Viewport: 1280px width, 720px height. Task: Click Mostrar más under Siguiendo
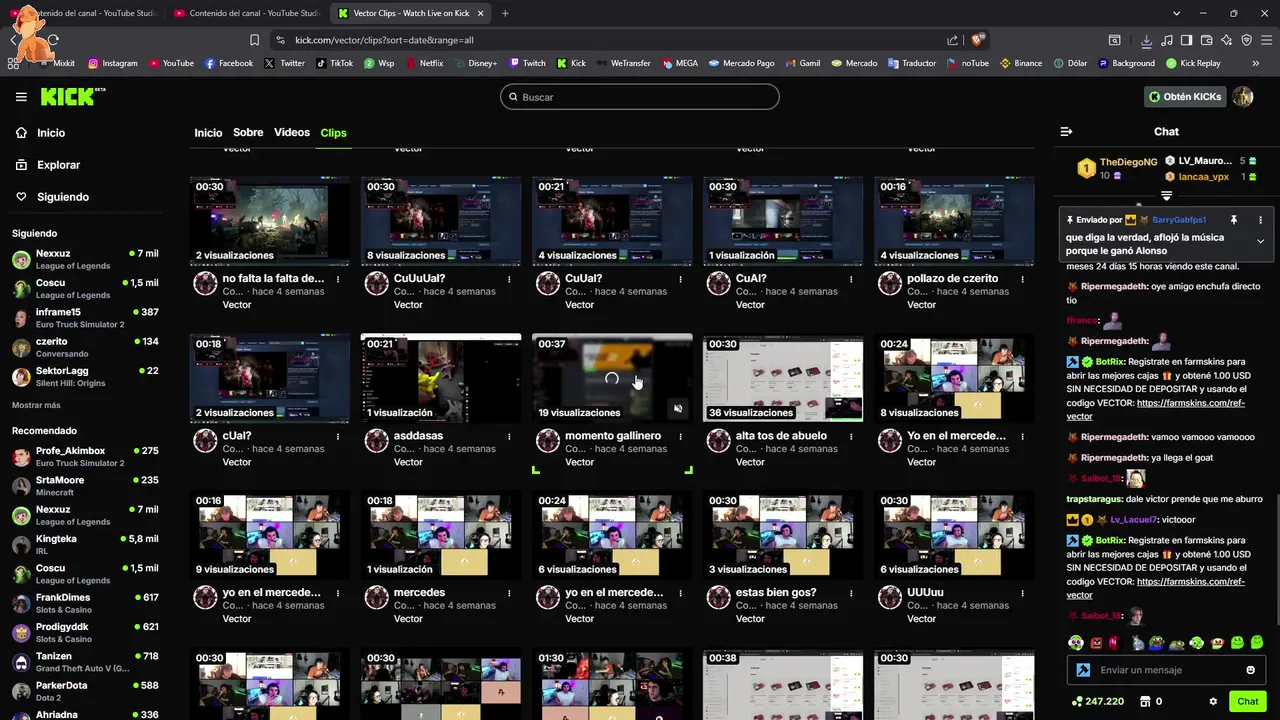click(36, 405)
